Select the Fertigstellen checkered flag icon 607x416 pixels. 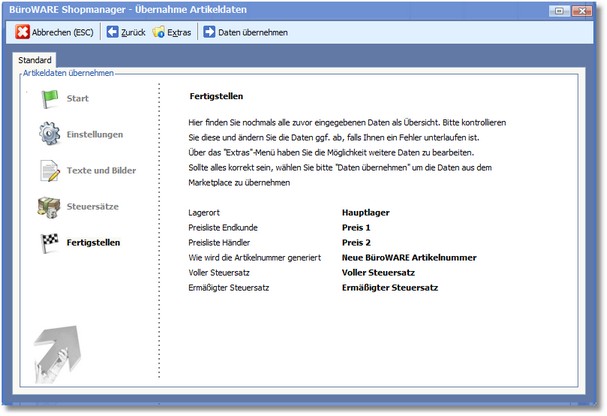tap(49, 242)
